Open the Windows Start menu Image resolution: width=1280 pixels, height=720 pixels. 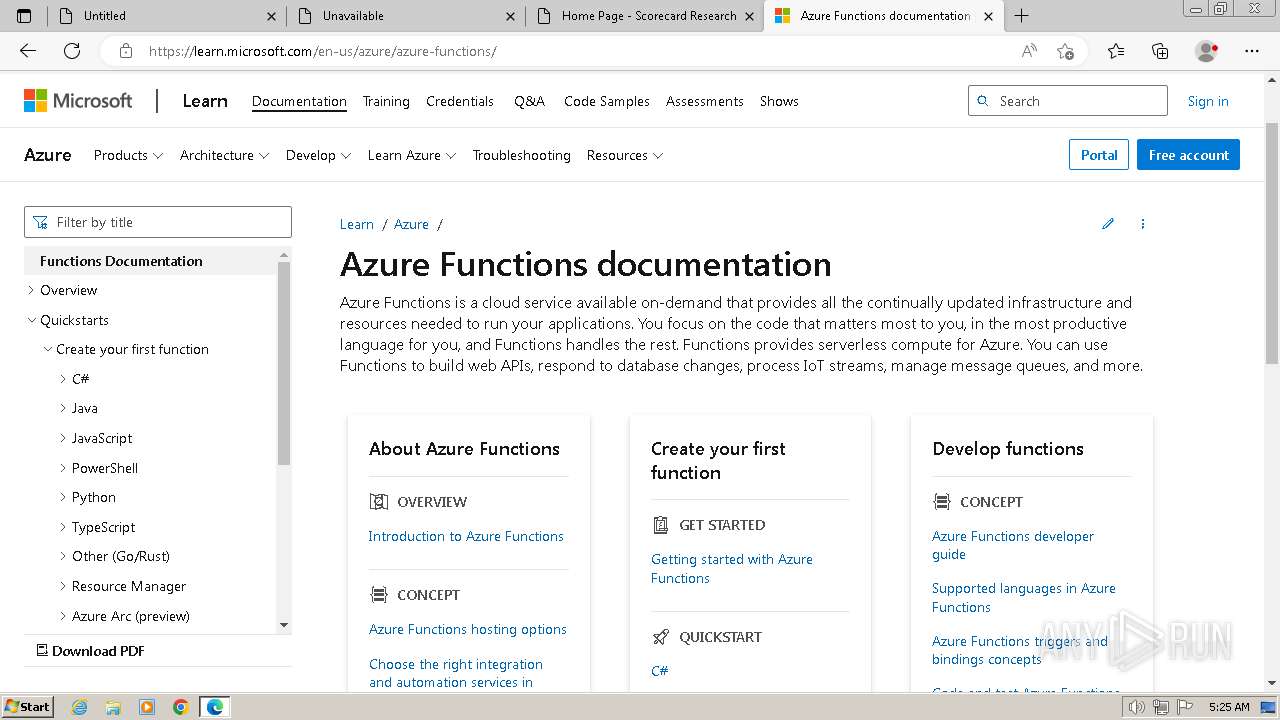click(28, 707)
